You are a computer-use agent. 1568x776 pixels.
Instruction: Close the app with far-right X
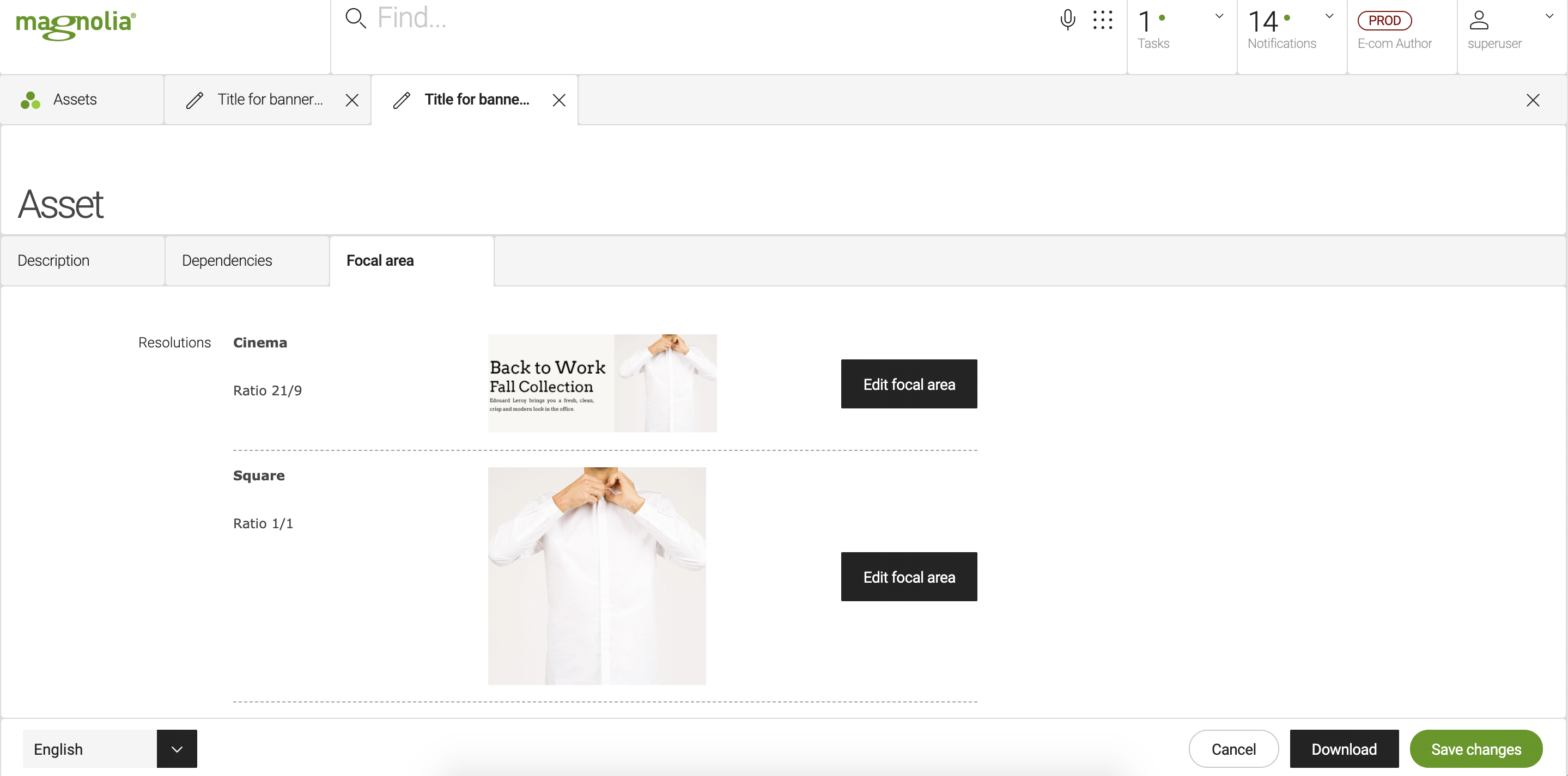click(1532, 100)
